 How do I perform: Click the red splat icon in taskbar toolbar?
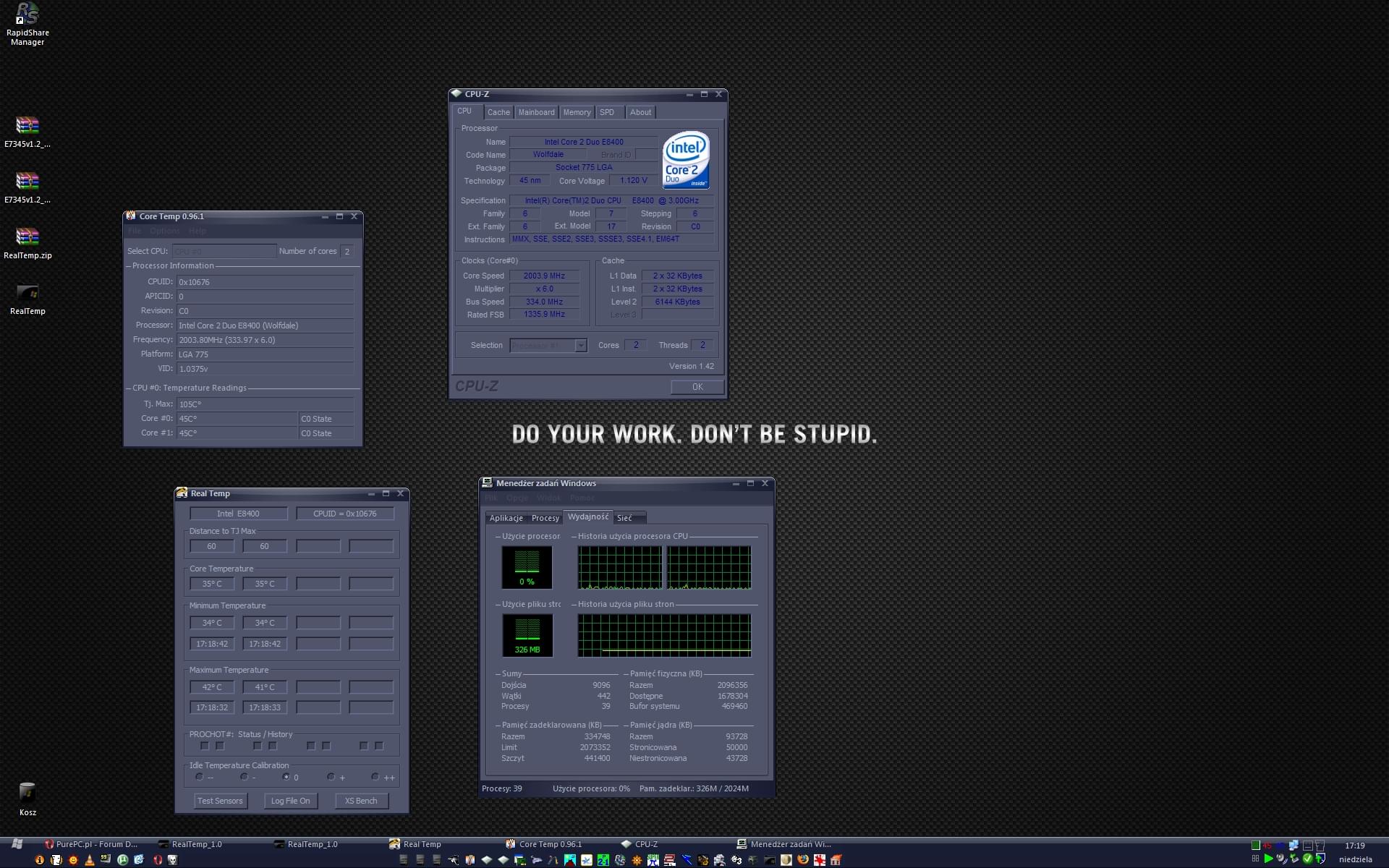(819, 860)
